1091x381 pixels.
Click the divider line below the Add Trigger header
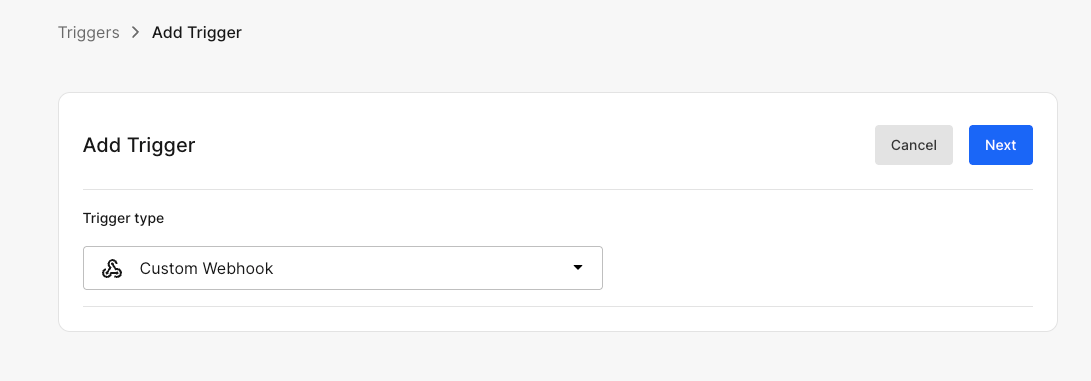tap(557, 189)
